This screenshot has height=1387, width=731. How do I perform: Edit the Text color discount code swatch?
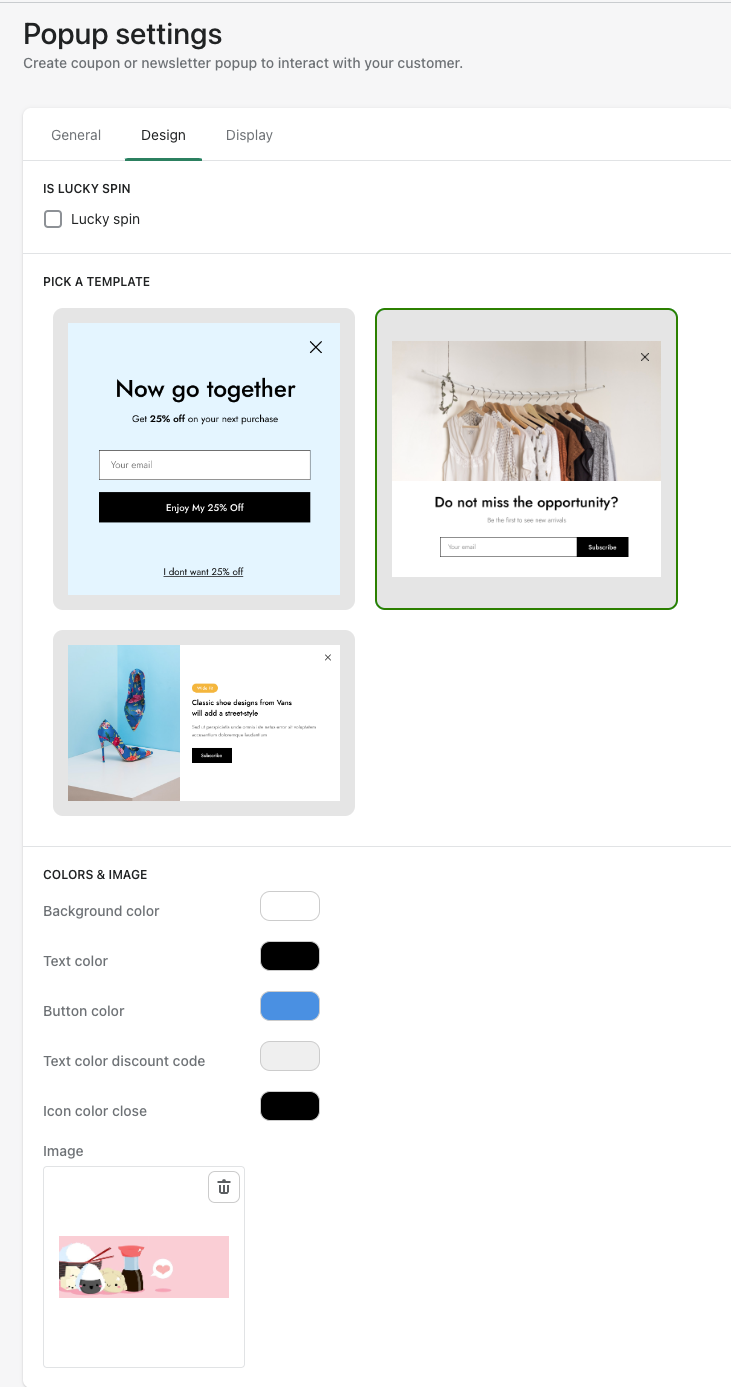click(290, 1056)
